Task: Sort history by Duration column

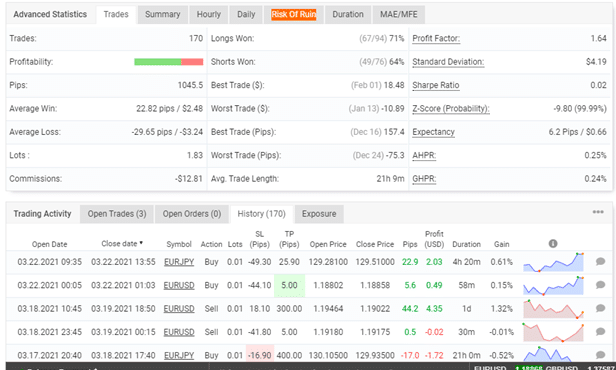Action: (x=466, y=244)
